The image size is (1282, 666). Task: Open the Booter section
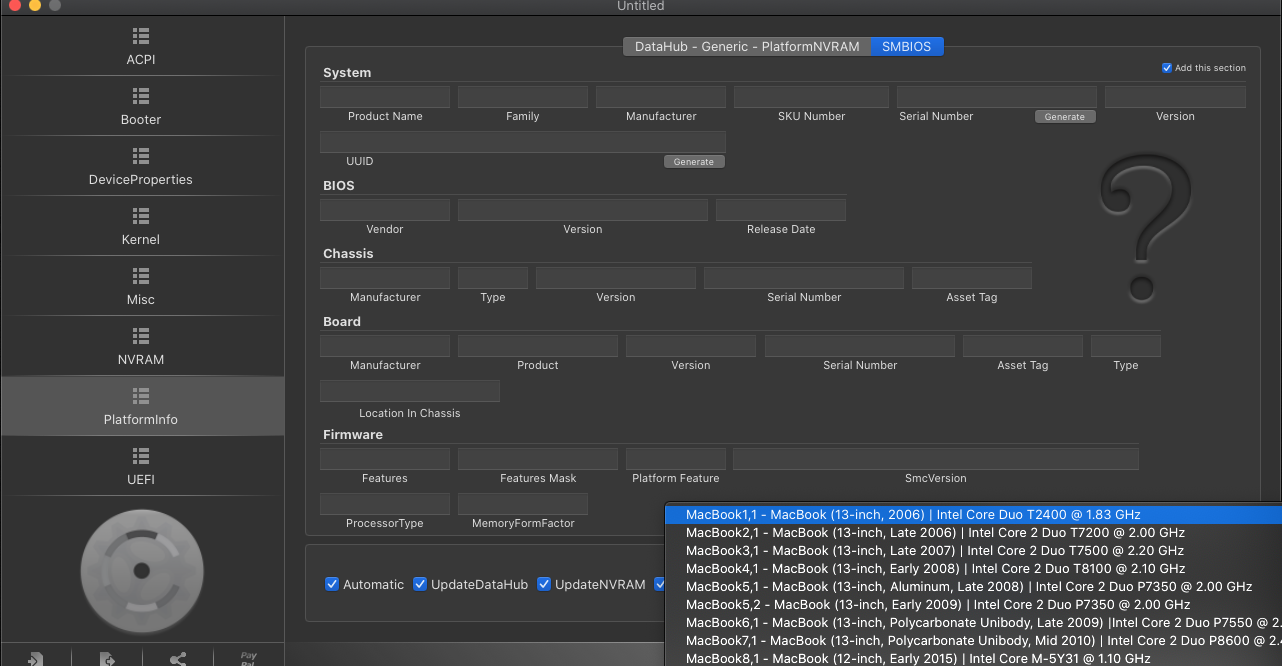tap(141, 107)
